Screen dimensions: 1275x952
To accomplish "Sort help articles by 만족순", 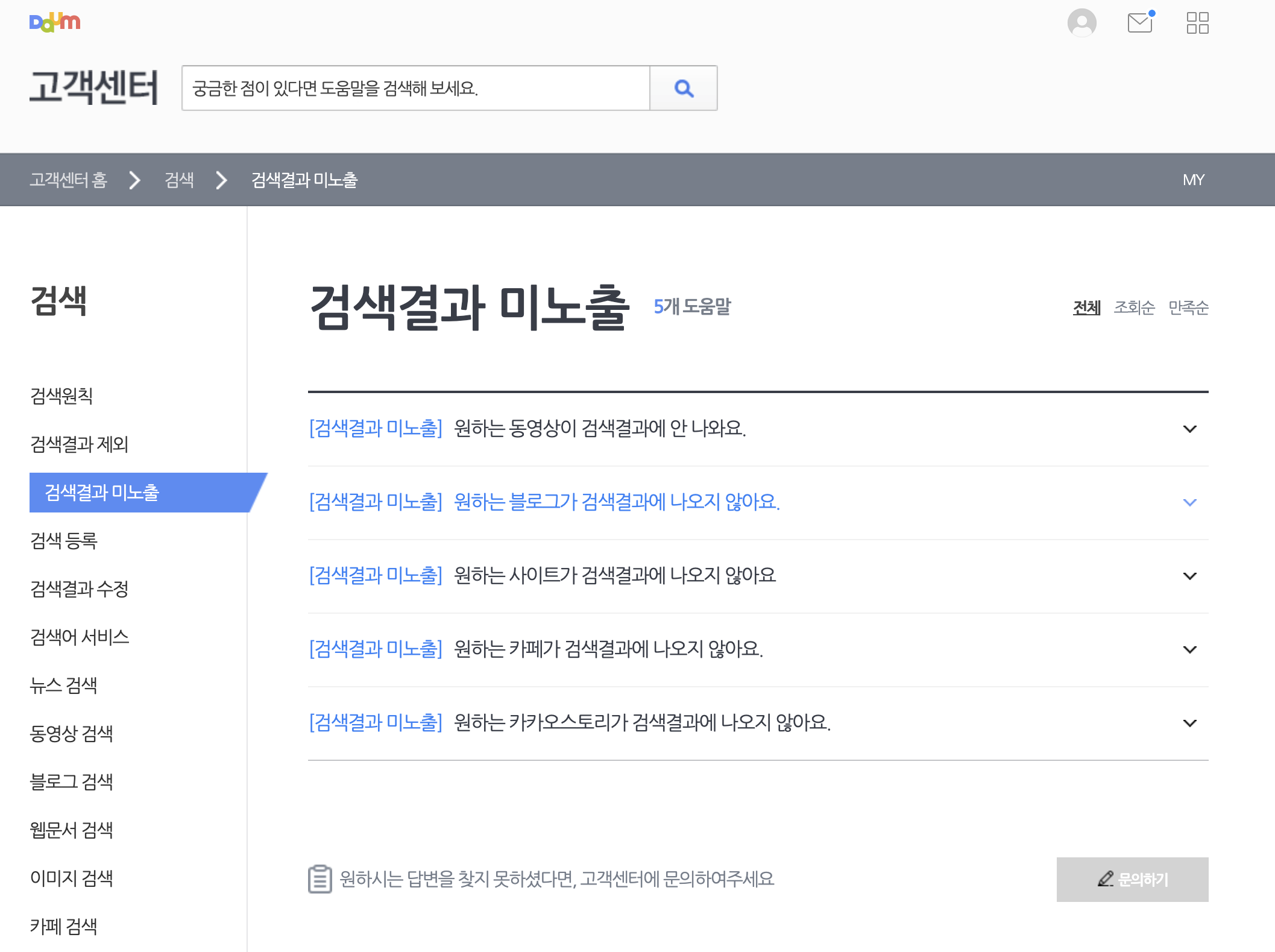I will click(x=1188, y=307).
